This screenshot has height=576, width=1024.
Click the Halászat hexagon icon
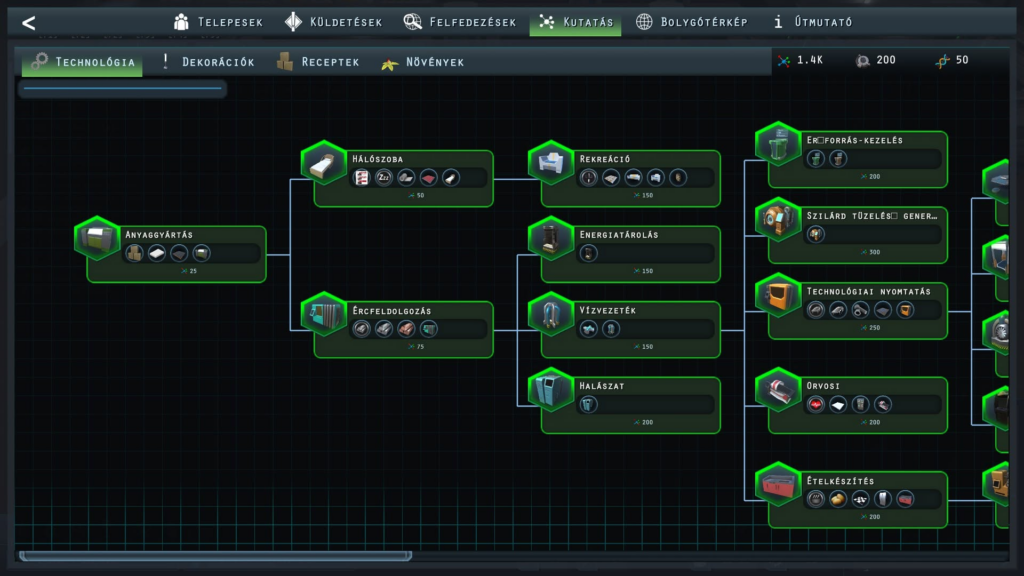tap(551, 391)
